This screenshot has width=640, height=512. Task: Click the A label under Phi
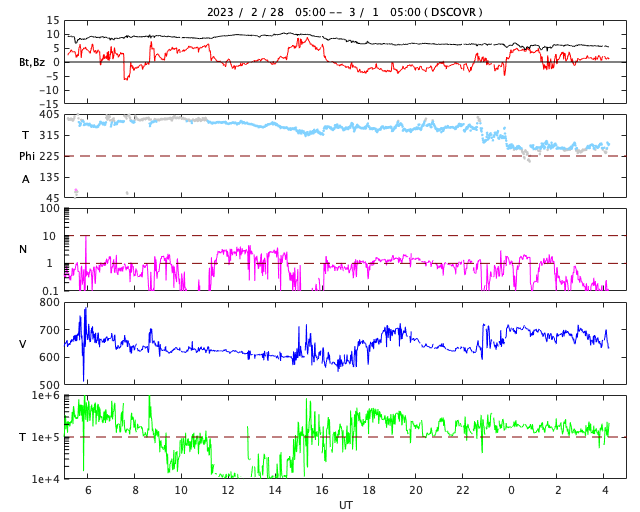coord(26,179)
